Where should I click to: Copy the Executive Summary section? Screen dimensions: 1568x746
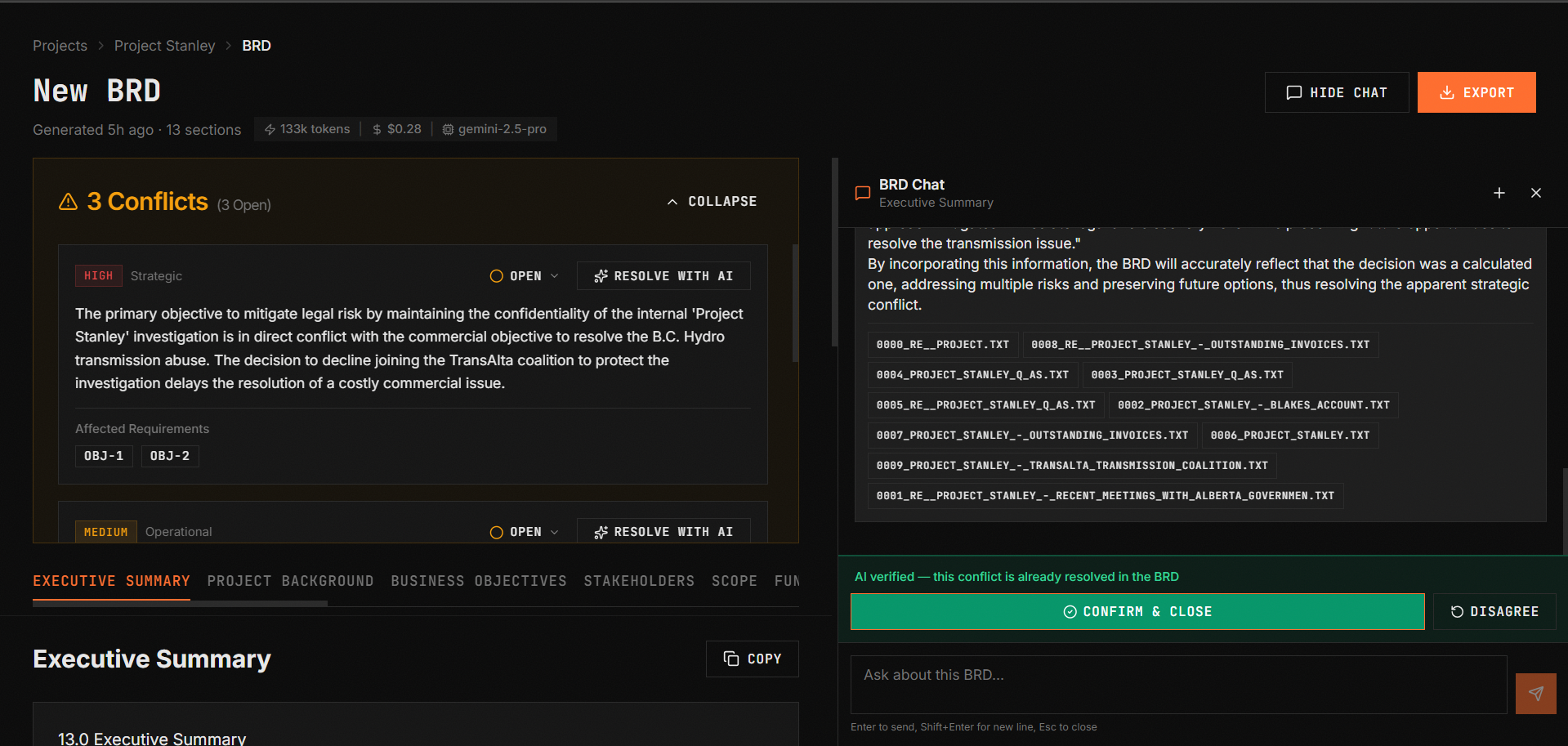coord(752,659)
